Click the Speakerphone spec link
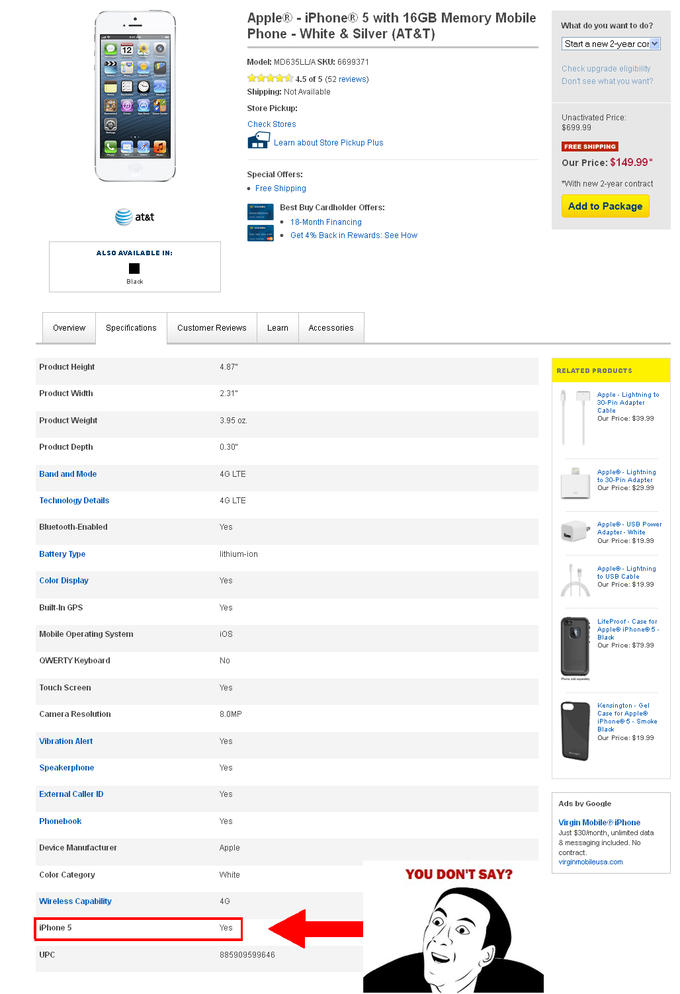The image size is (680, 994). pyautogui.click(x=67, y=768)
